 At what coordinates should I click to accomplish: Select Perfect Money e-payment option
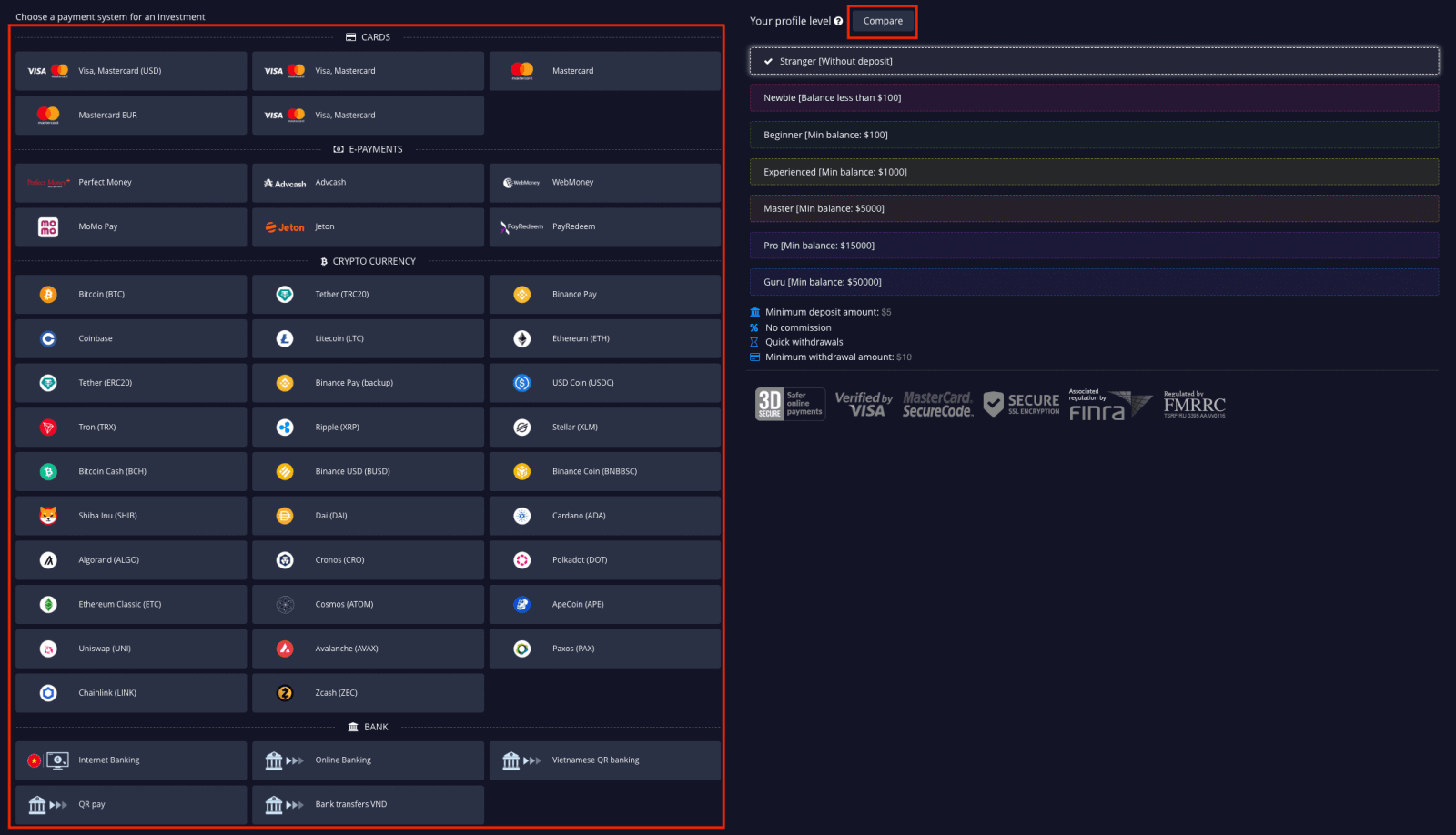pyautogui.click(x=131, y=183)
